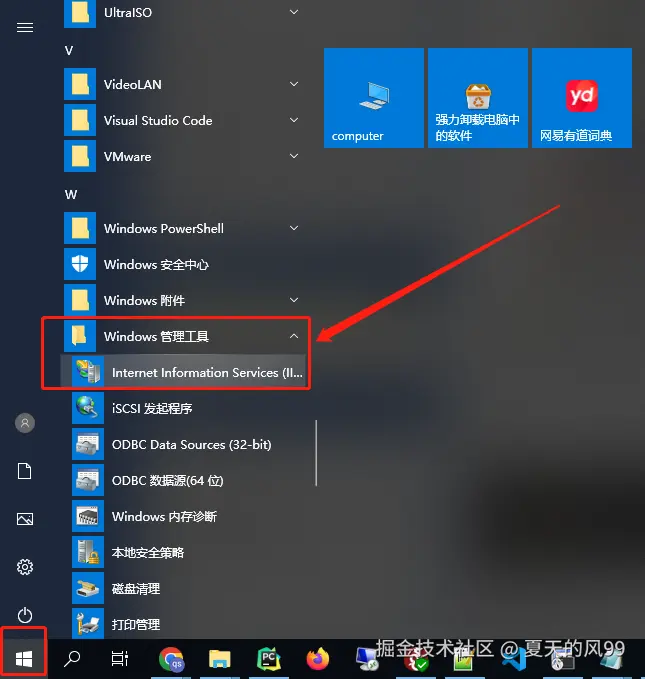Click the VMware folder label

(x=127, y=156)
